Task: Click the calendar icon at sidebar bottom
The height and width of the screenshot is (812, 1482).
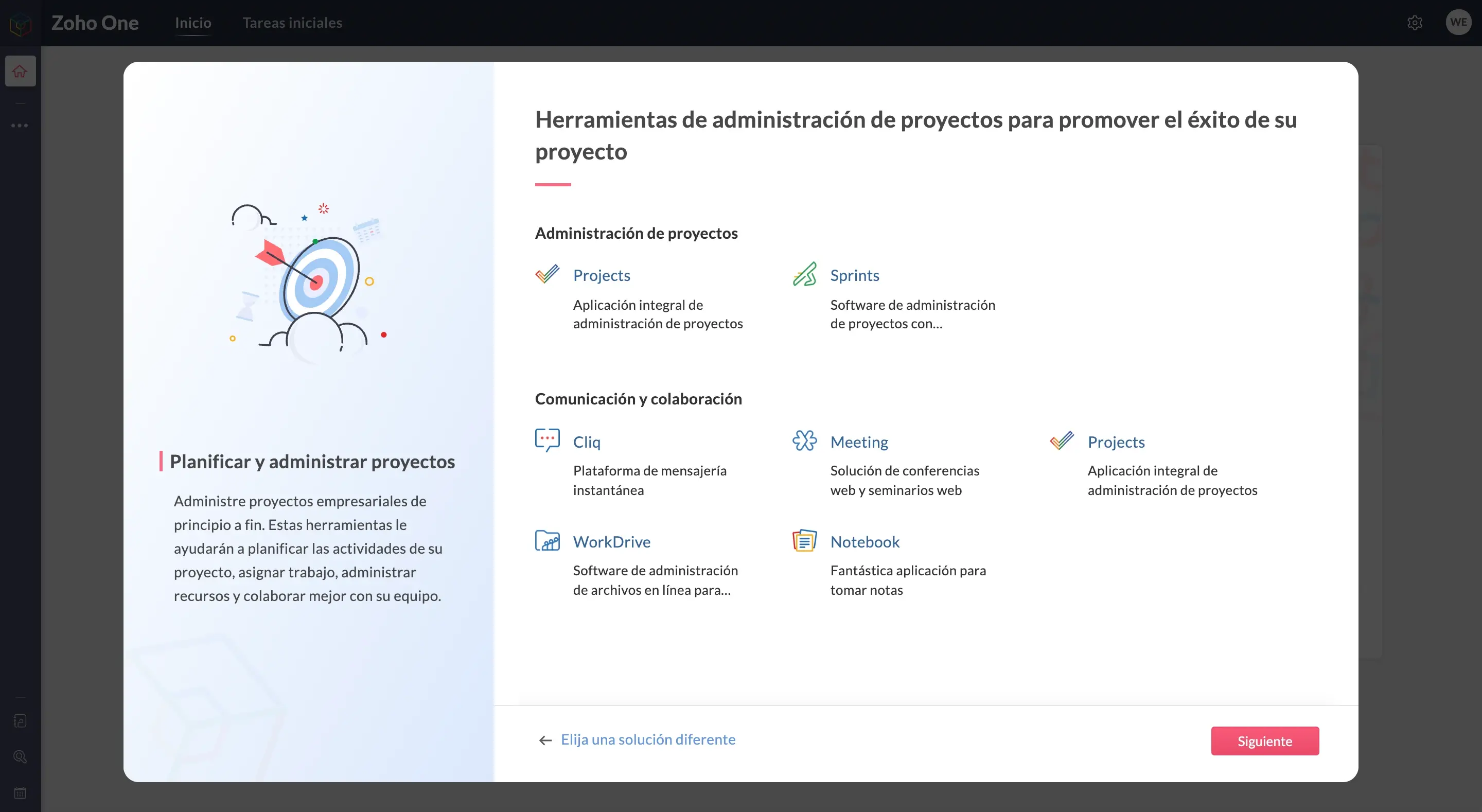Action: (20, 793)
